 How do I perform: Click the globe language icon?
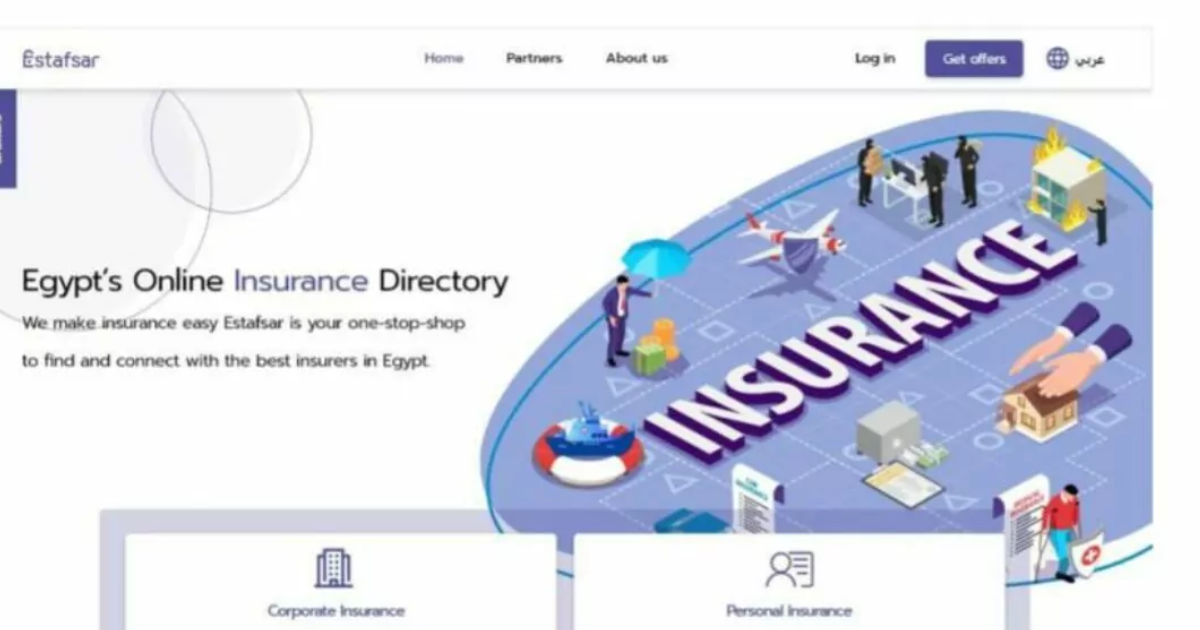click(x=1058, y=59)
